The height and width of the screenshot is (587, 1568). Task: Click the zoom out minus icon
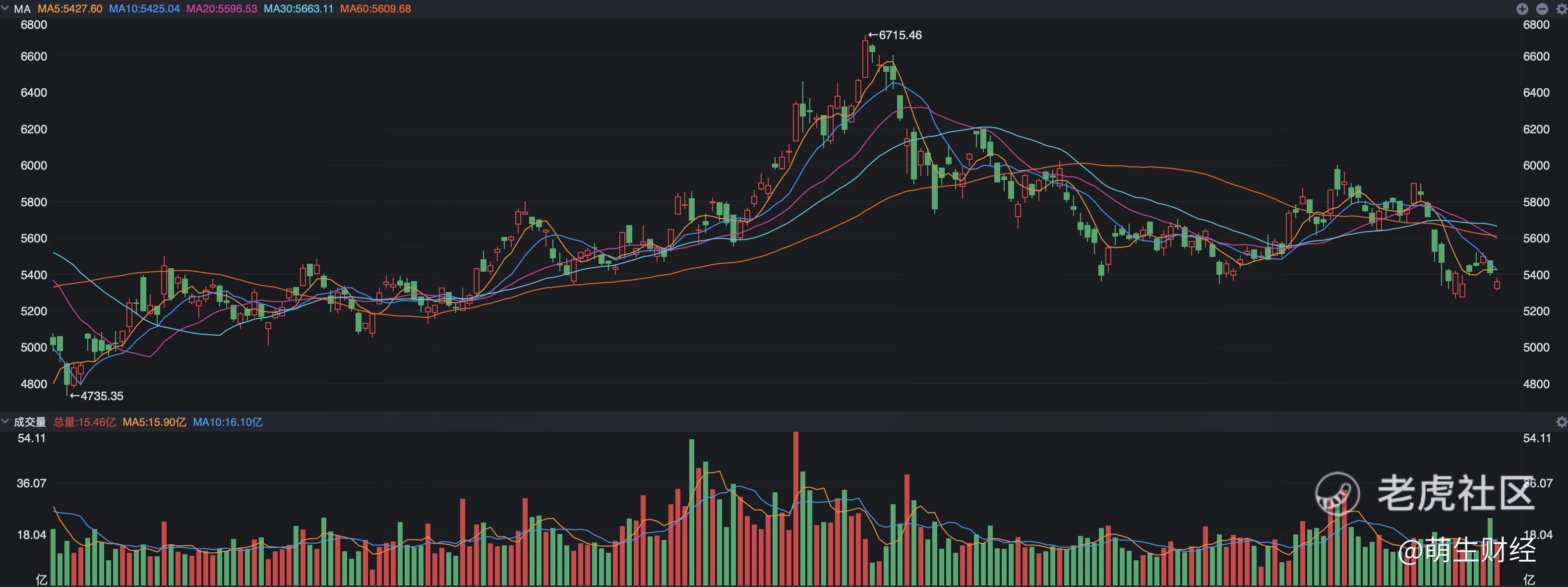point(1542,8)
